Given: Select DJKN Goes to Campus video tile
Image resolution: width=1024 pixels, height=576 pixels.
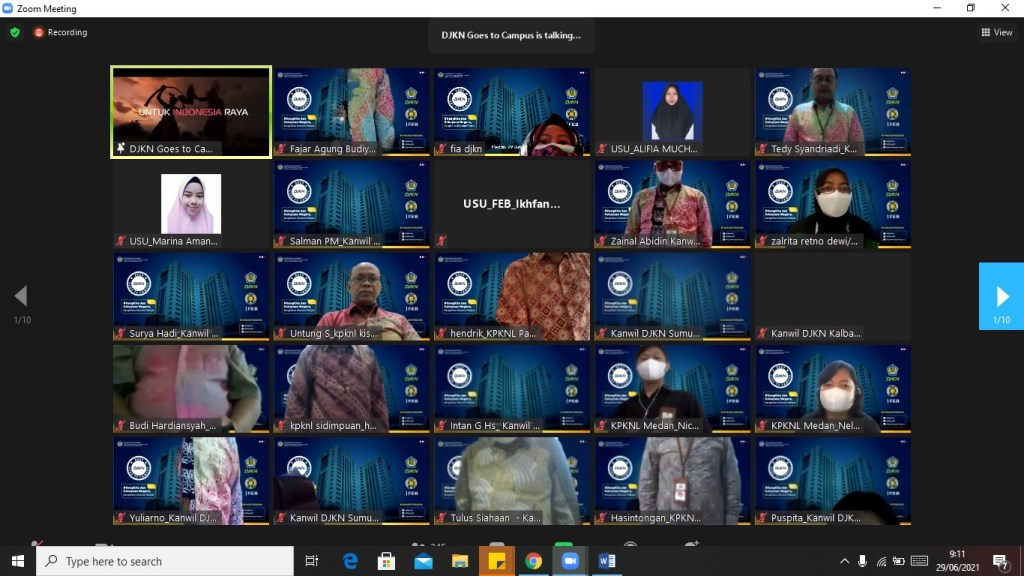Looking at the screenshot, I should [191, 111].
